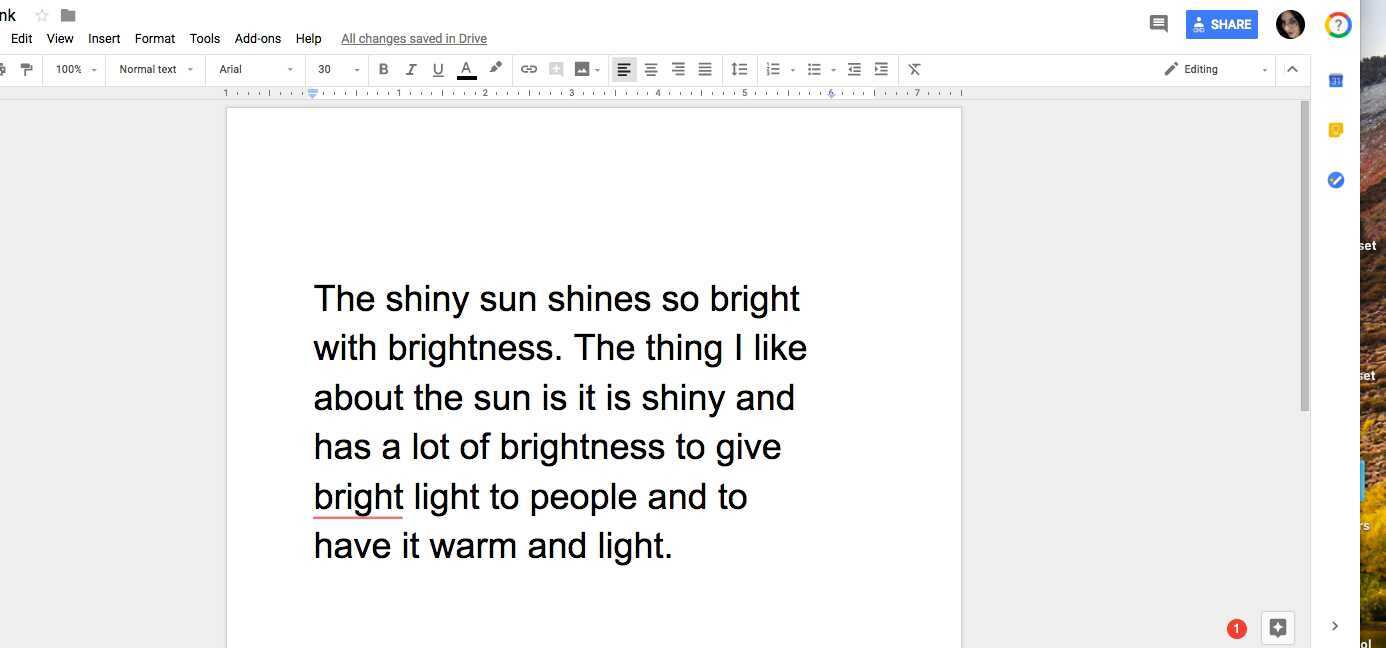Open the Arial font family dropdown
Viewport: 1386px width, 648px height.
tap(253, 69)
